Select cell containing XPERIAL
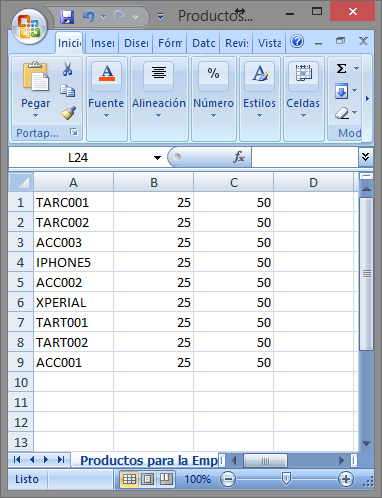This screenshot has height=498, width=382. point(73,302)
